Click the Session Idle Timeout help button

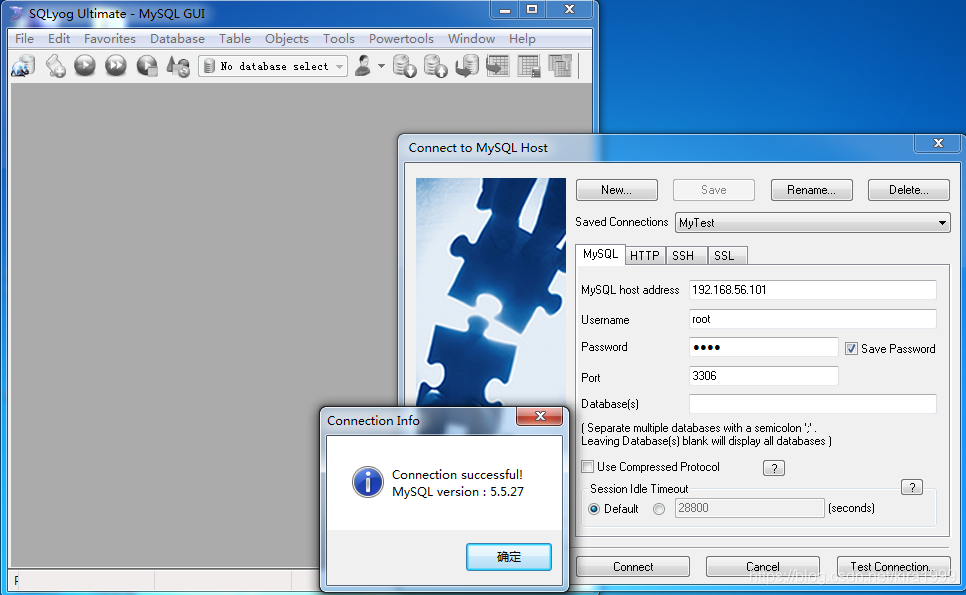(x=912, y=487)
